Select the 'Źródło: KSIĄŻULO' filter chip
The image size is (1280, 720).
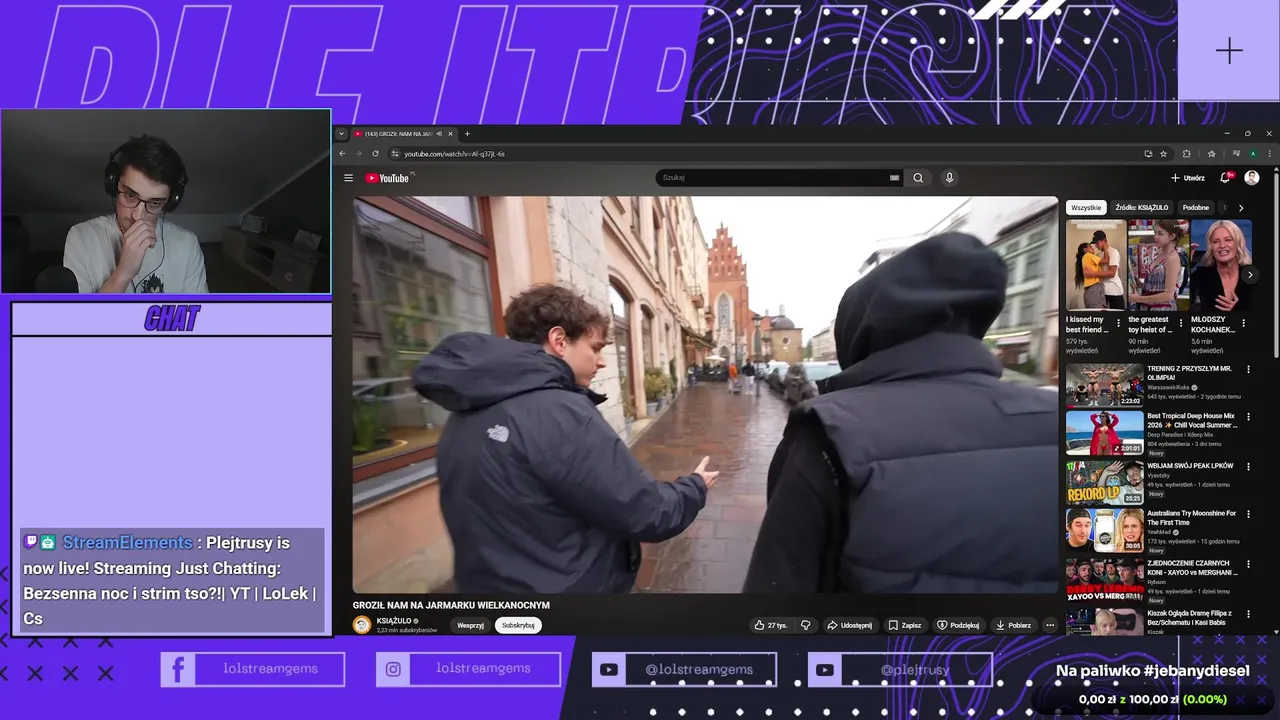(1141, 208)
